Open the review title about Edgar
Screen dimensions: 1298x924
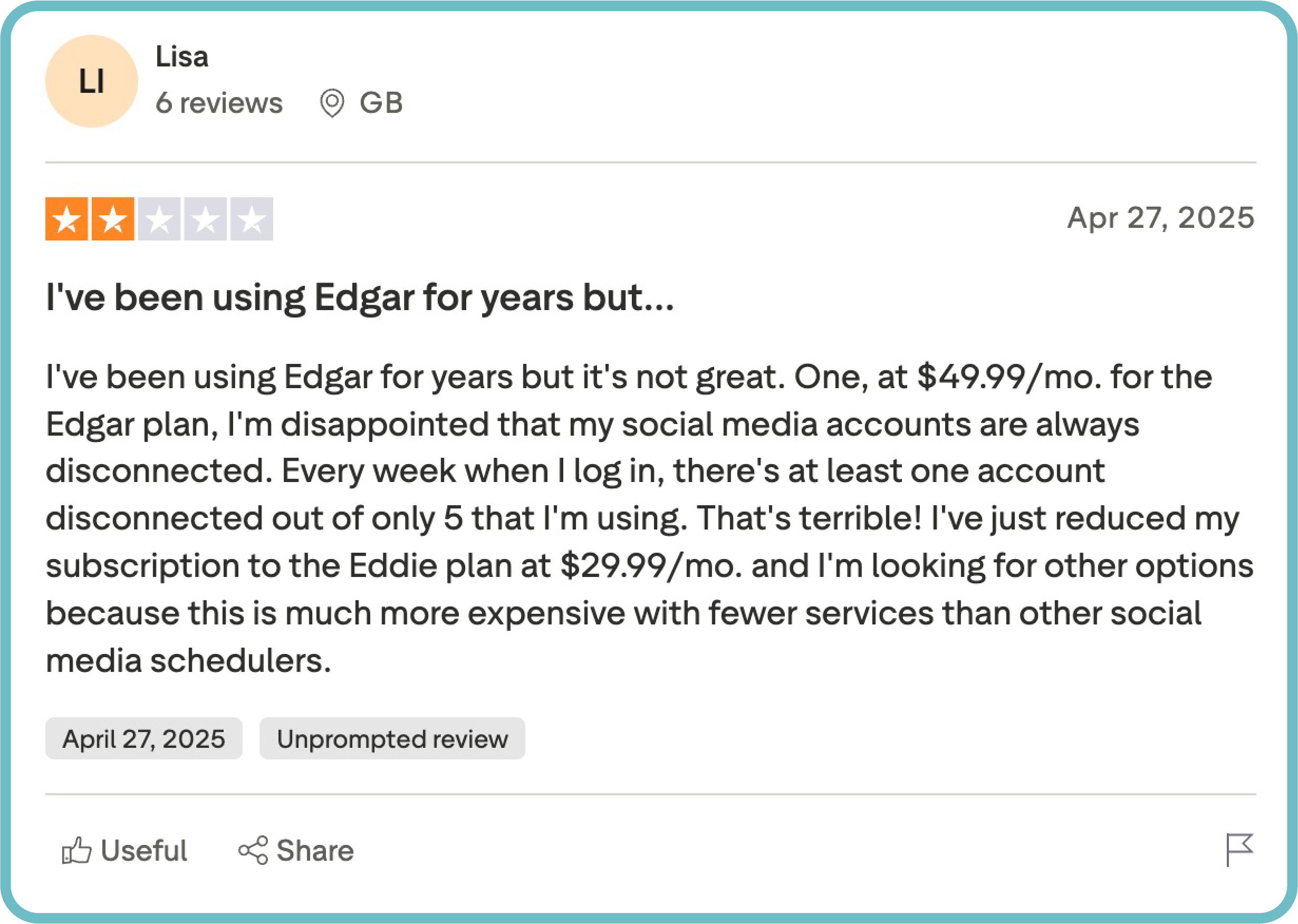click(x=360, y=297)
